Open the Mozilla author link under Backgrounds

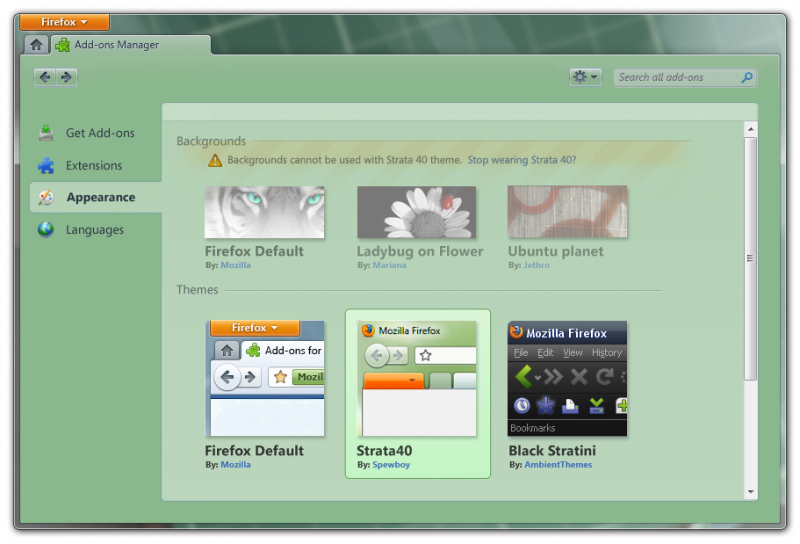click(236, 265)
